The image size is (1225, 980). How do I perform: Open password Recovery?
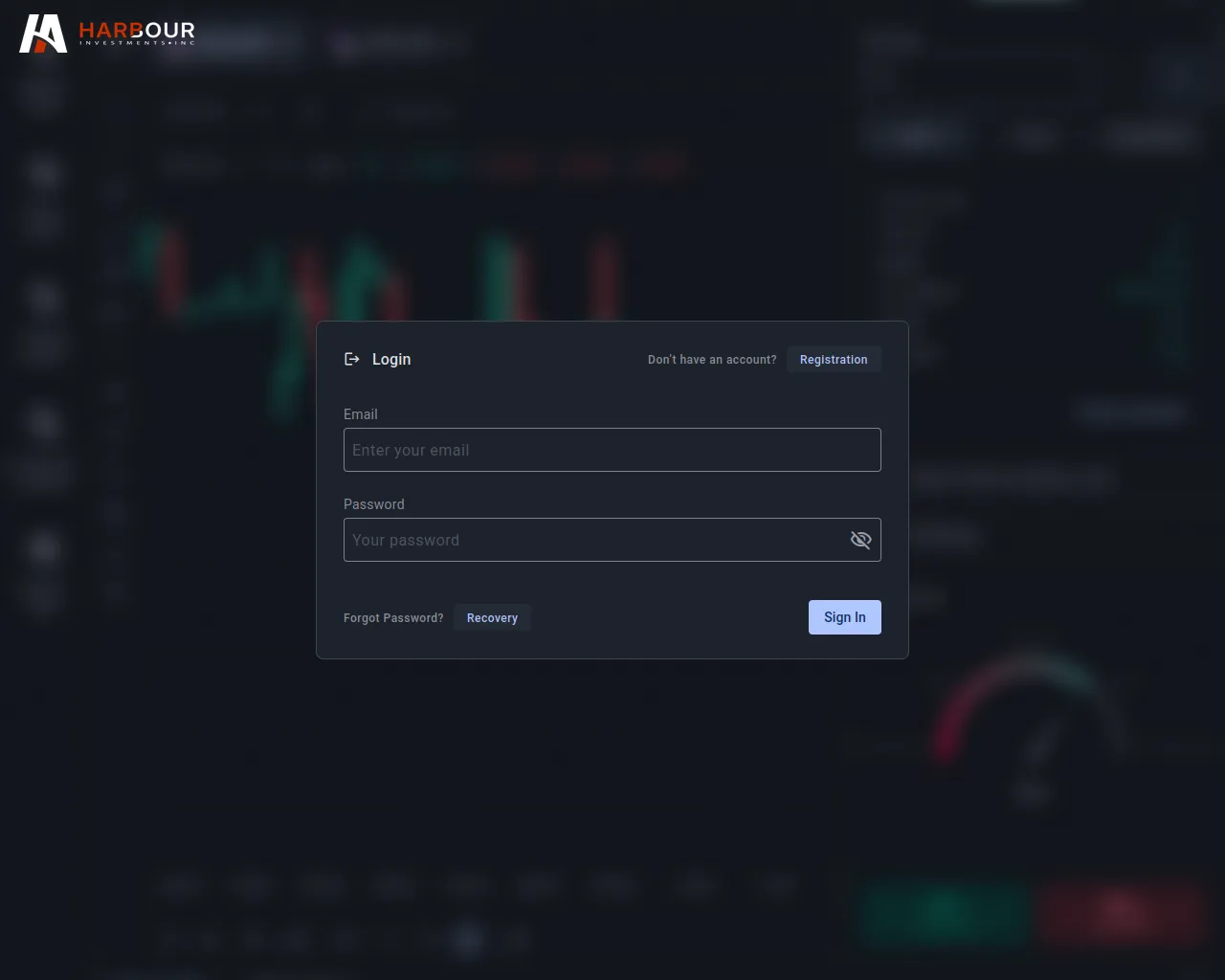coord(492,618)
